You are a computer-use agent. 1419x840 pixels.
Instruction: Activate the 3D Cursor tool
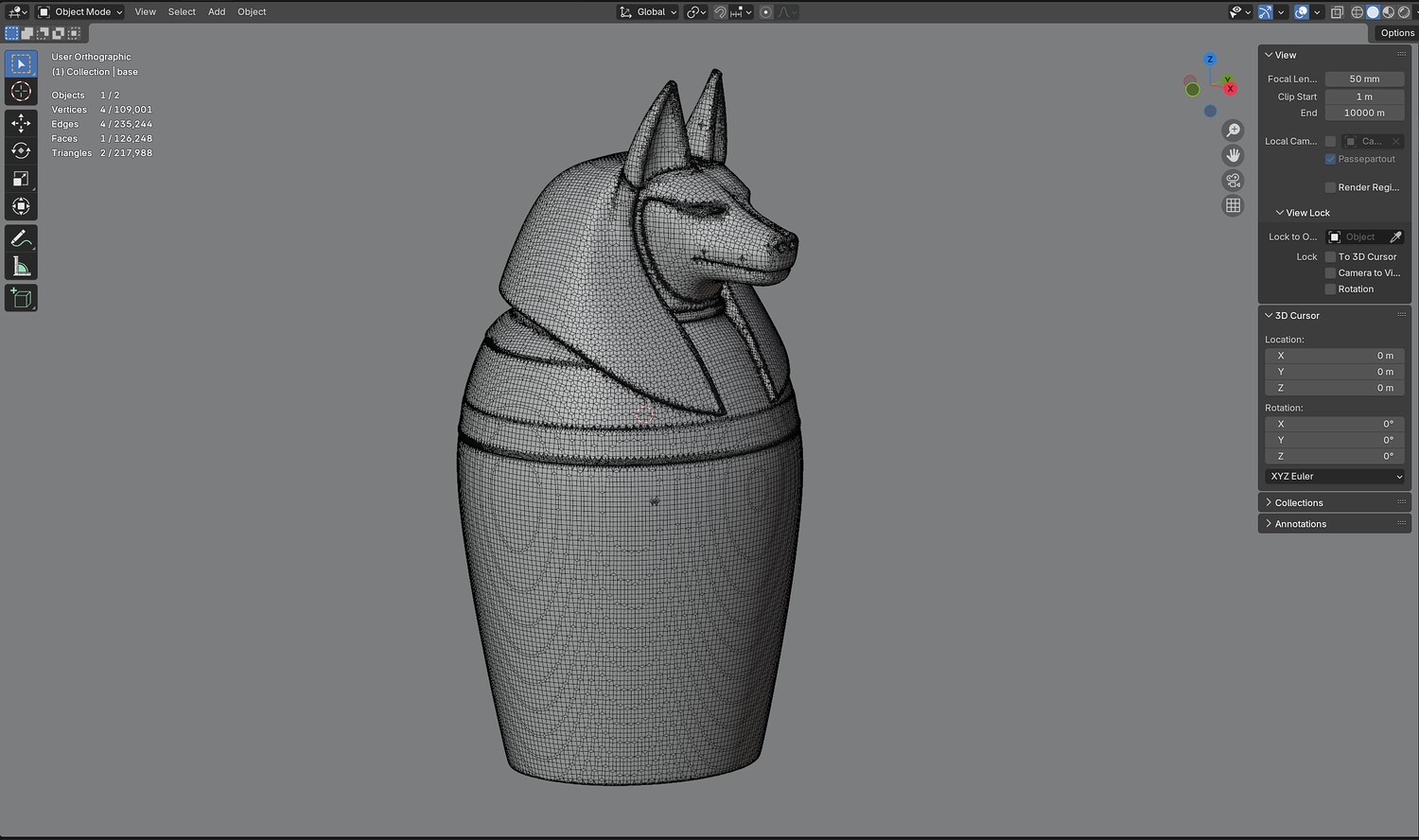tap(21, 92)
